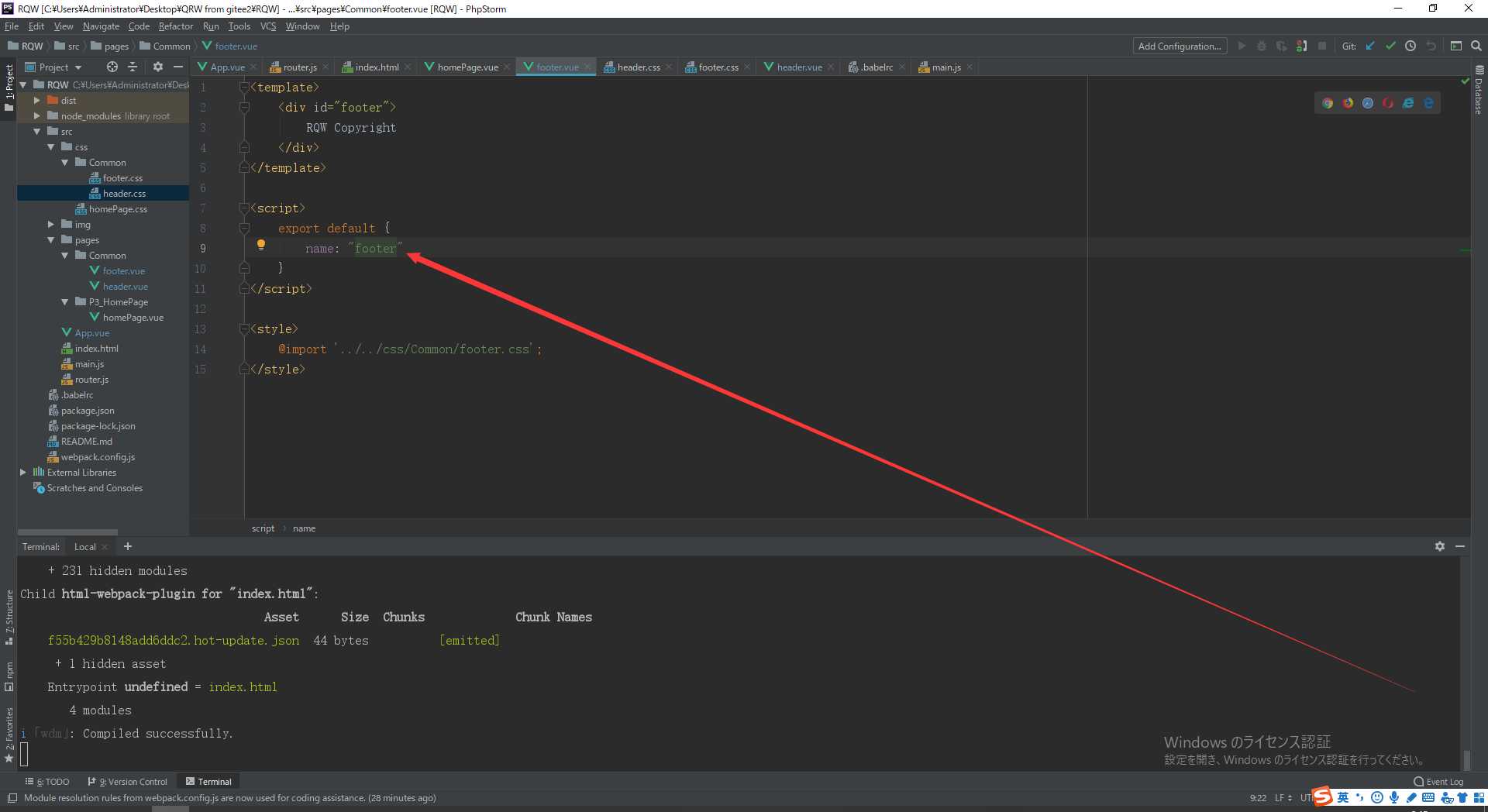The image size is (1488, 812).
Task: Collapse the src folder
Action: (x=36, y=132)
